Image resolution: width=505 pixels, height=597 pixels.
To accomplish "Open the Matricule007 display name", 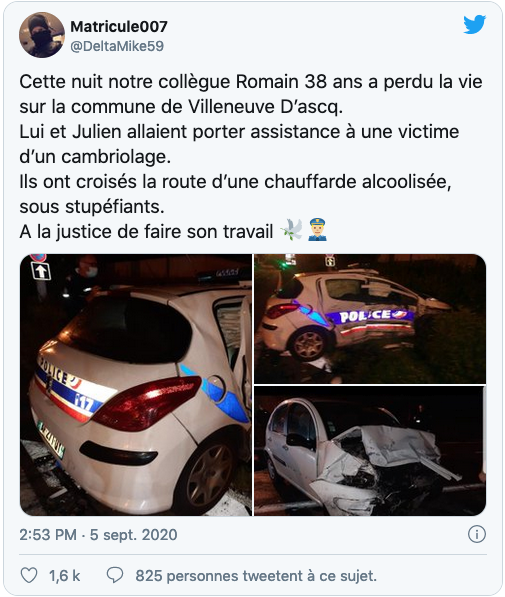I will coord(119,27).
